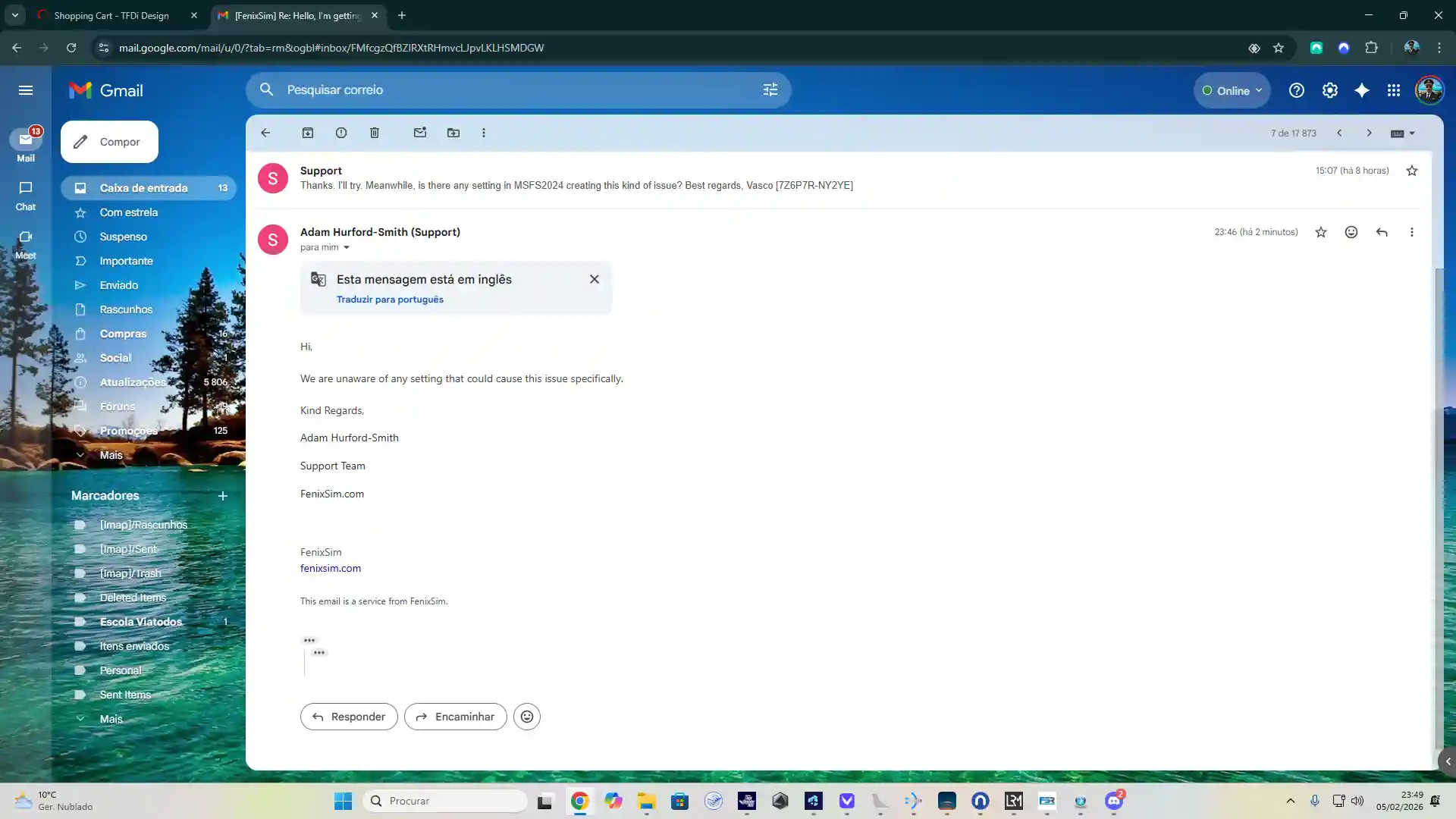Expand the Mais item under Promoções
The image size is (1456, 819).
tap(111, 455)
